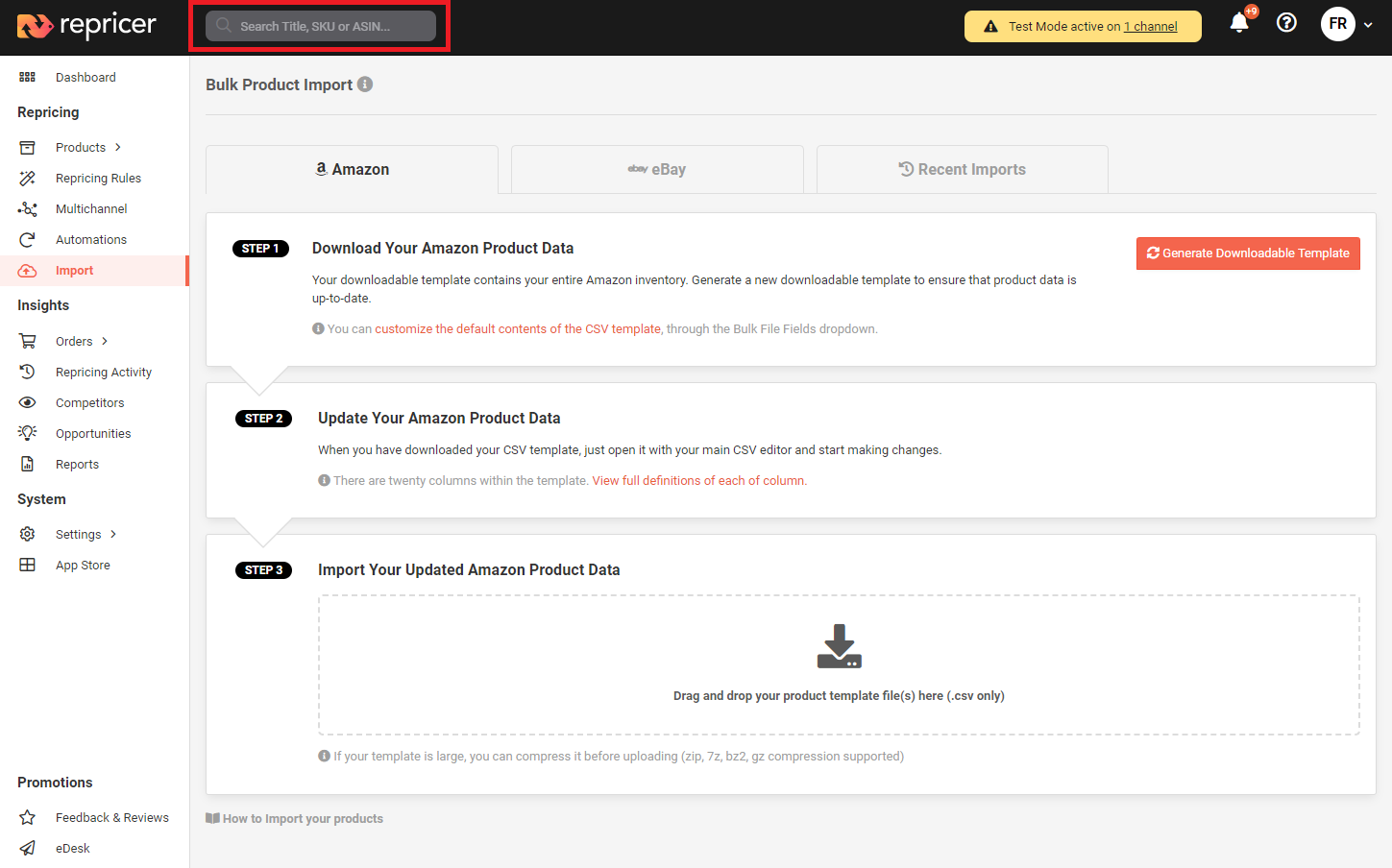
Task: Open Repricing Rules in the sidebar
Action: [x=98, y=178]
